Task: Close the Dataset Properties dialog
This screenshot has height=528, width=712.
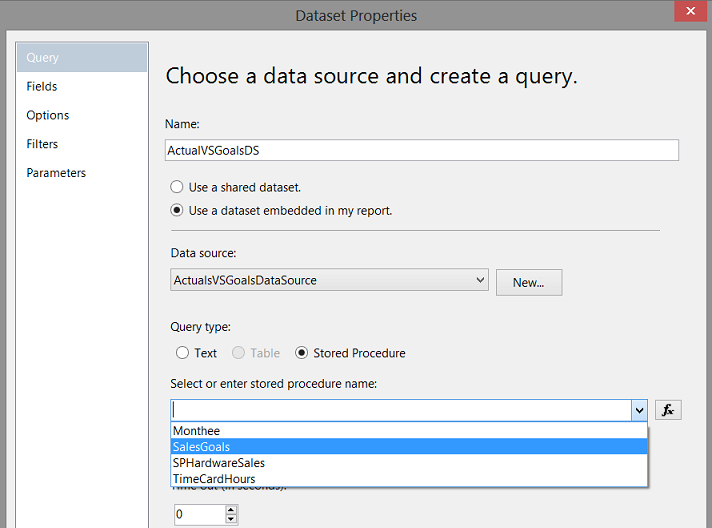Action: pos(691,15)
